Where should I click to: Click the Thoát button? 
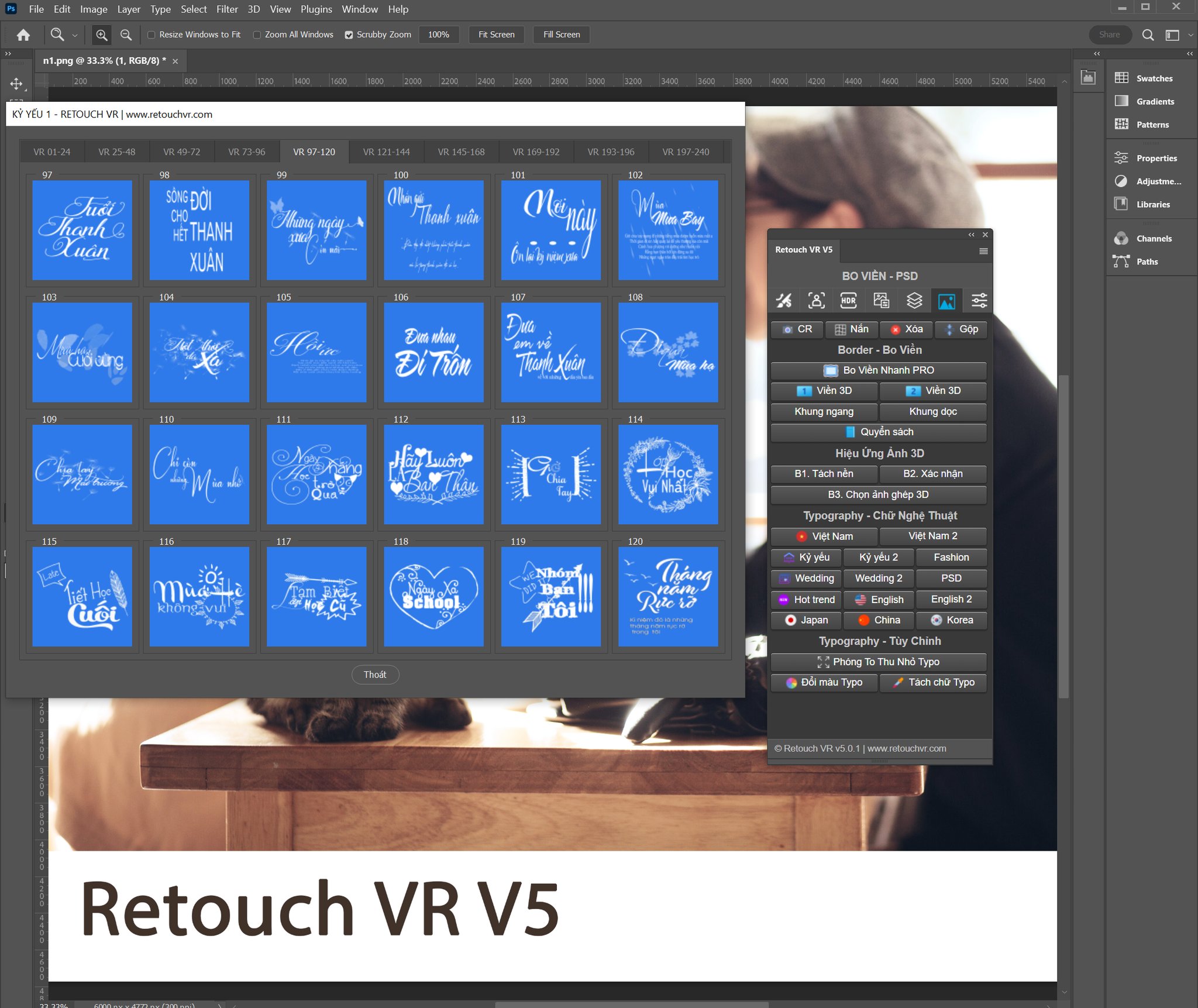(x=375, y=675)
